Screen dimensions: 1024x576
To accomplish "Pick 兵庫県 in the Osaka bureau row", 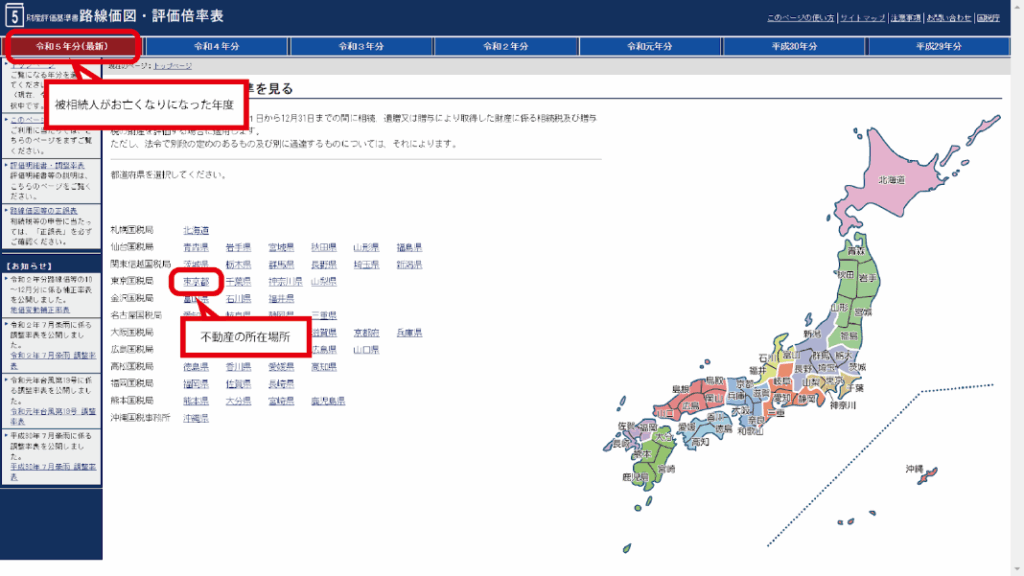I will (409, 332).
